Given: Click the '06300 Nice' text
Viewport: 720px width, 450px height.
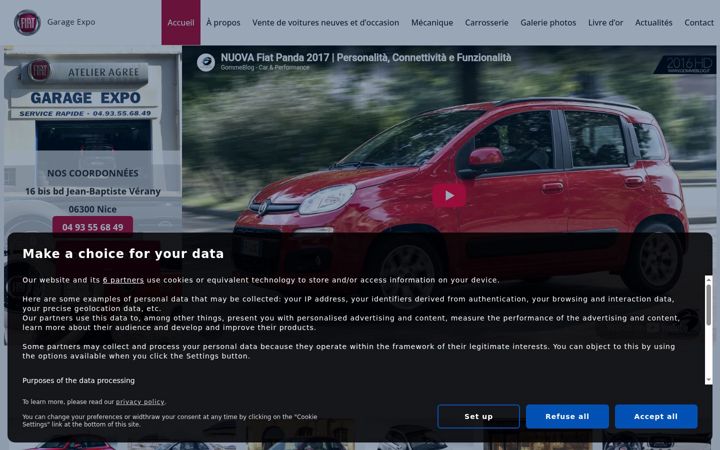Looking at the screenshot, I should point(93,209).
